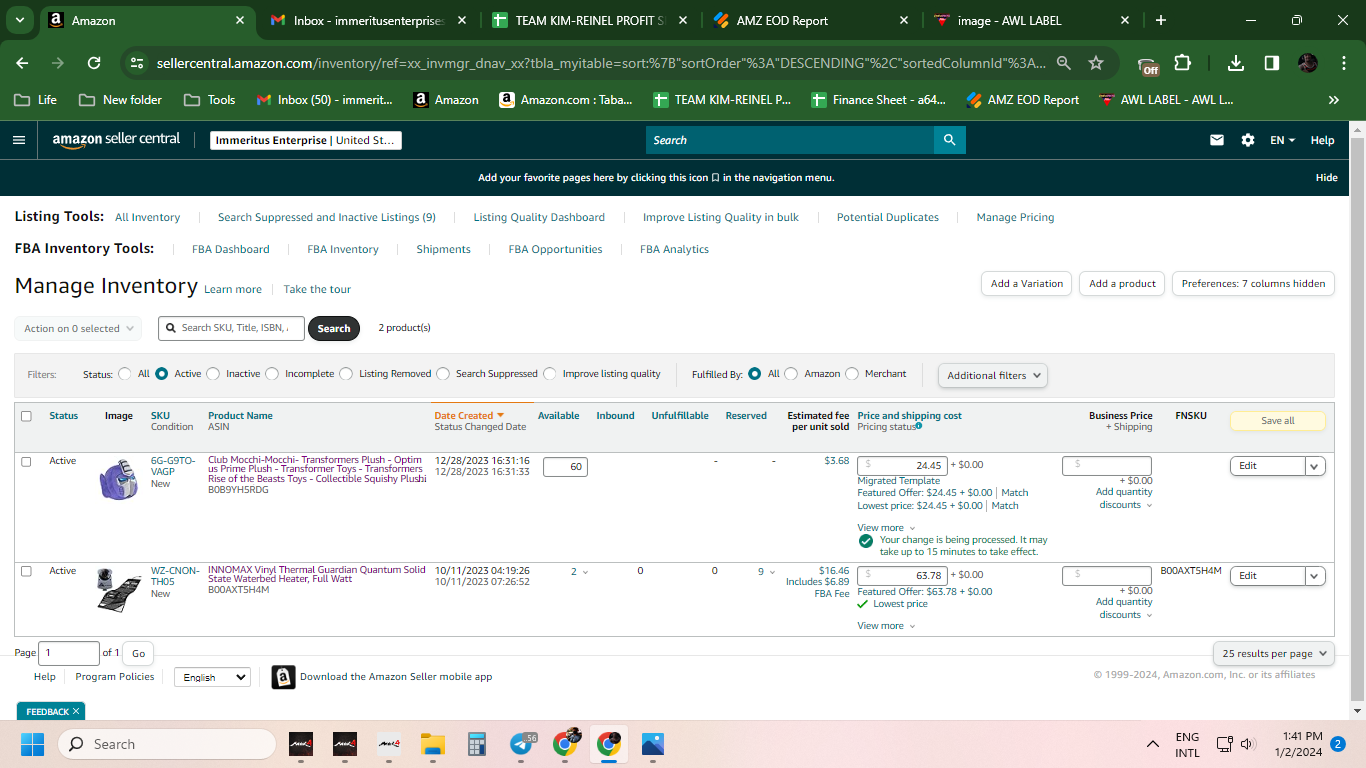The height and width of the screenshot is (768, 1366).
Task: Open the INNOMAX waterbed heater product thumbnail
Action: tap(119, 589)
